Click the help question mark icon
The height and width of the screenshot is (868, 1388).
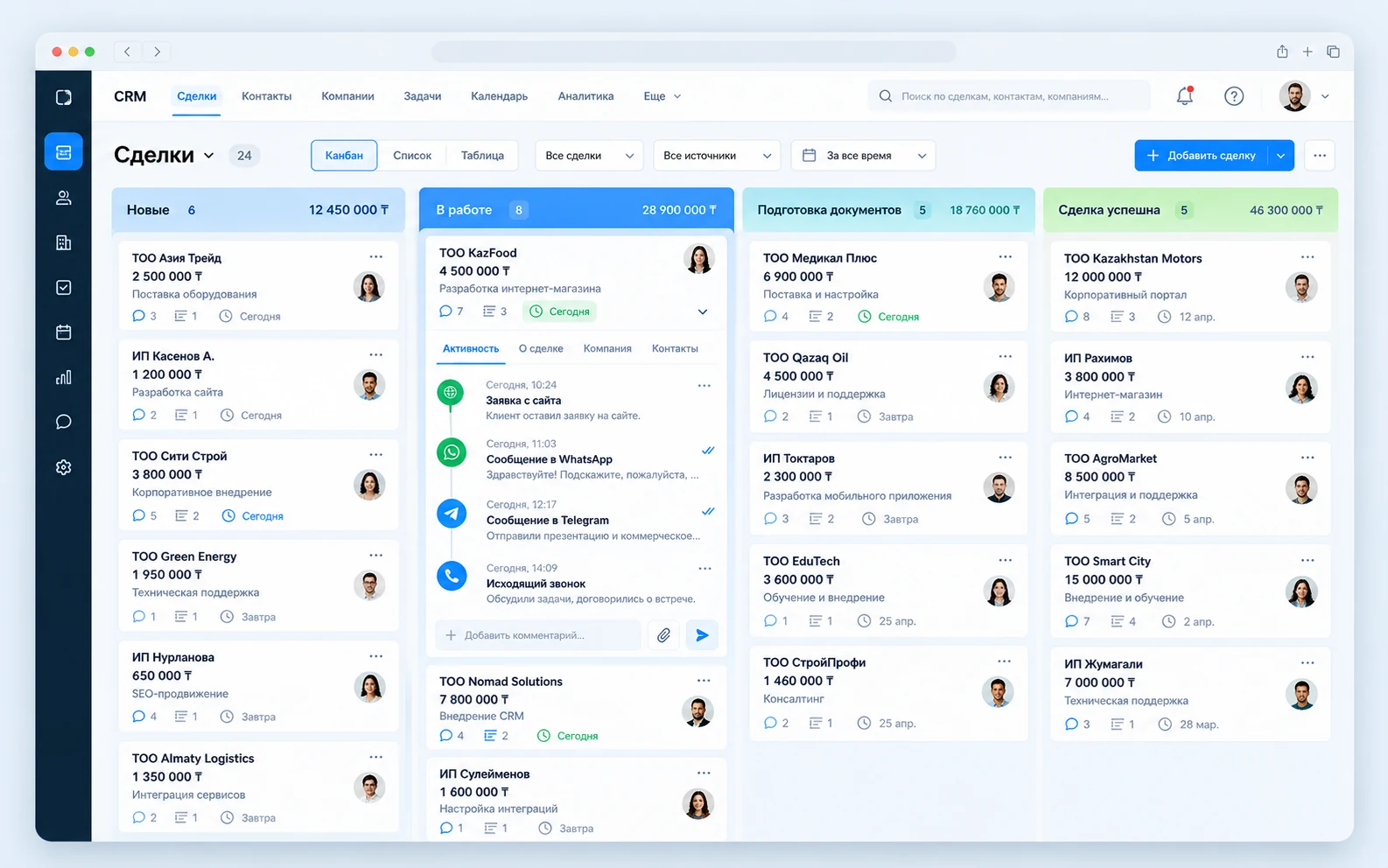point(1234,96)
